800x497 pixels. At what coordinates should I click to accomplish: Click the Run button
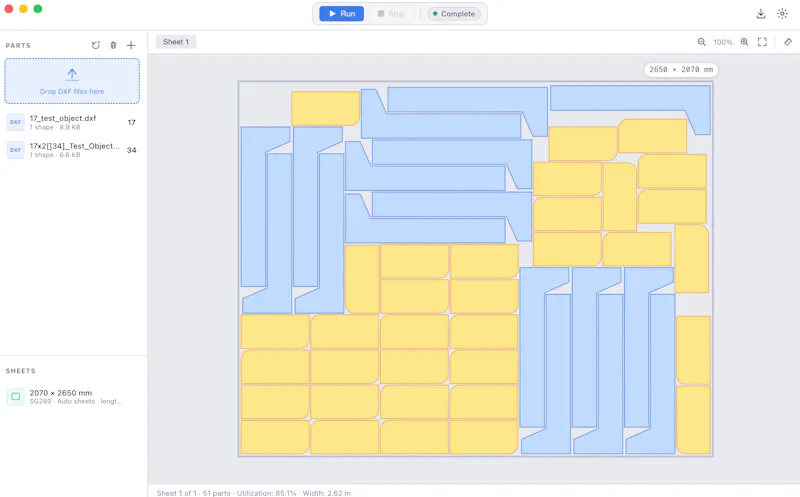click(x=341, y=14)
